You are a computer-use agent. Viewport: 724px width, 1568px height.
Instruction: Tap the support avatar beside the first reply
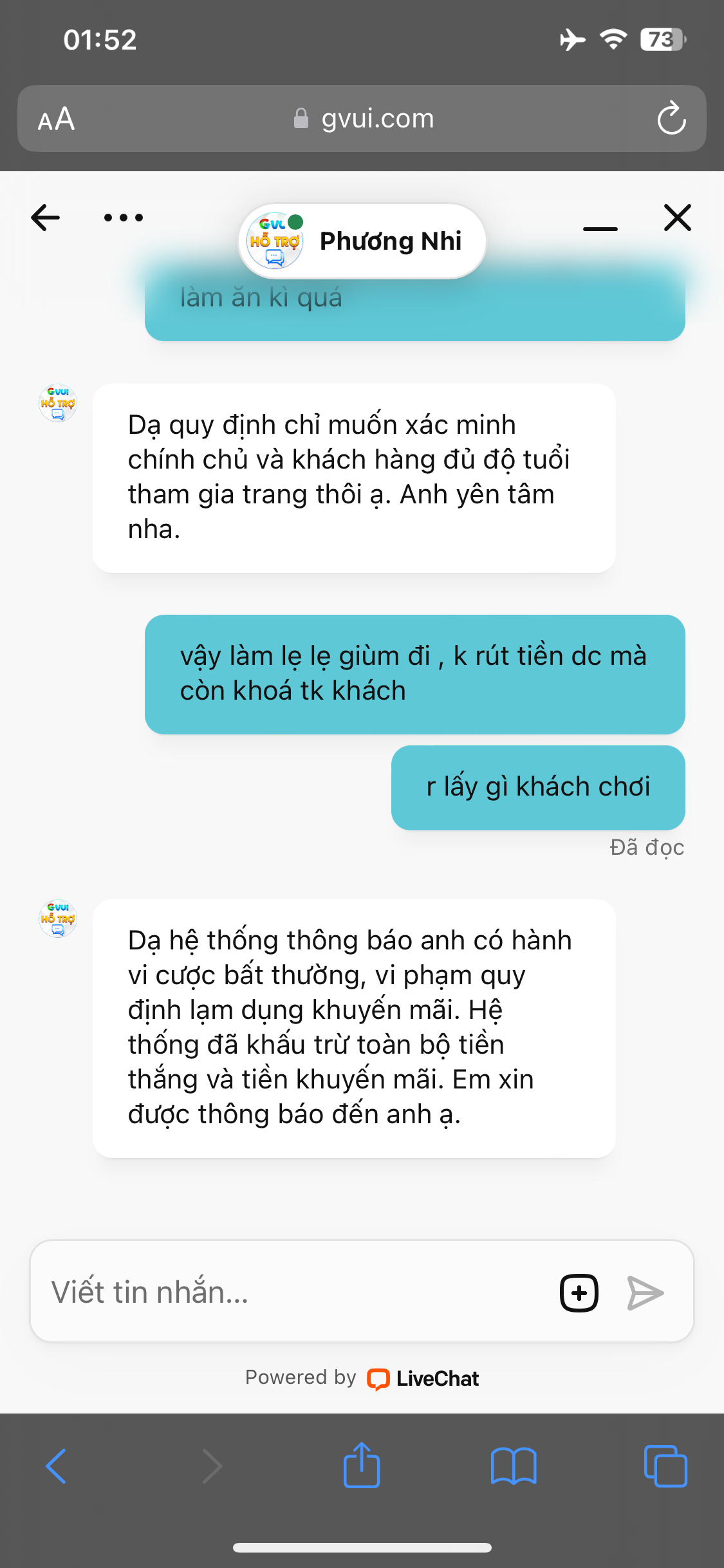(x=58, y=403)
